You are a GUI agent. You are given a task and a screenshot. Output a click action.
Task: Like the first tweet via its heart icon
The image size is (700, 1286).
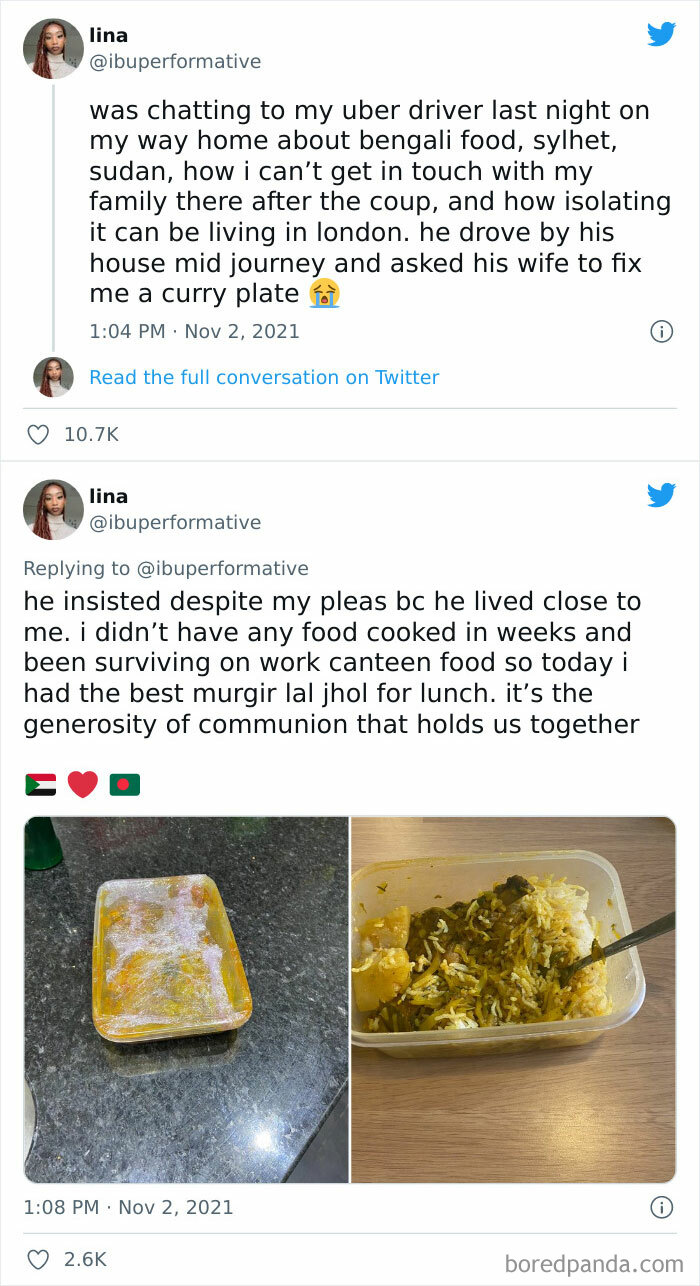[38, 432]
